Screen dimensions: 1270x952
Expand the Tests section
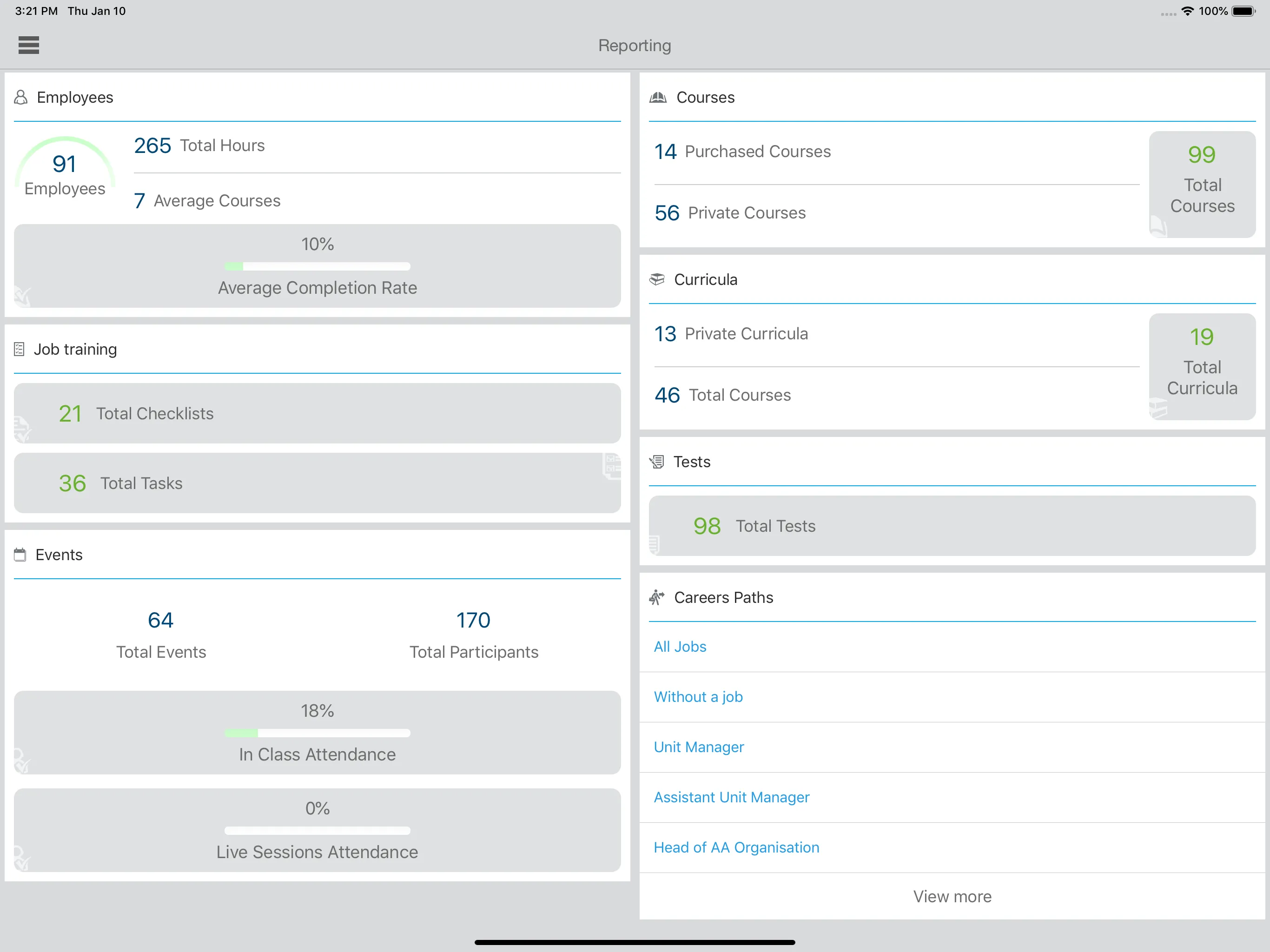click(693, 461)
